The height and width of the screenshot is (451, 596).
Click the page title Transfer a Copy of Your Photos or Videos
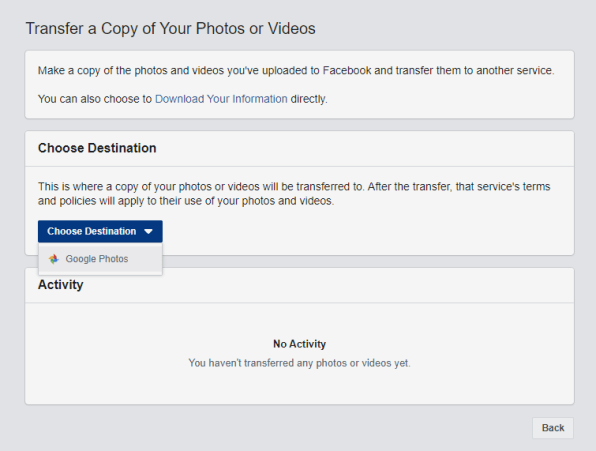coord(170,29)
